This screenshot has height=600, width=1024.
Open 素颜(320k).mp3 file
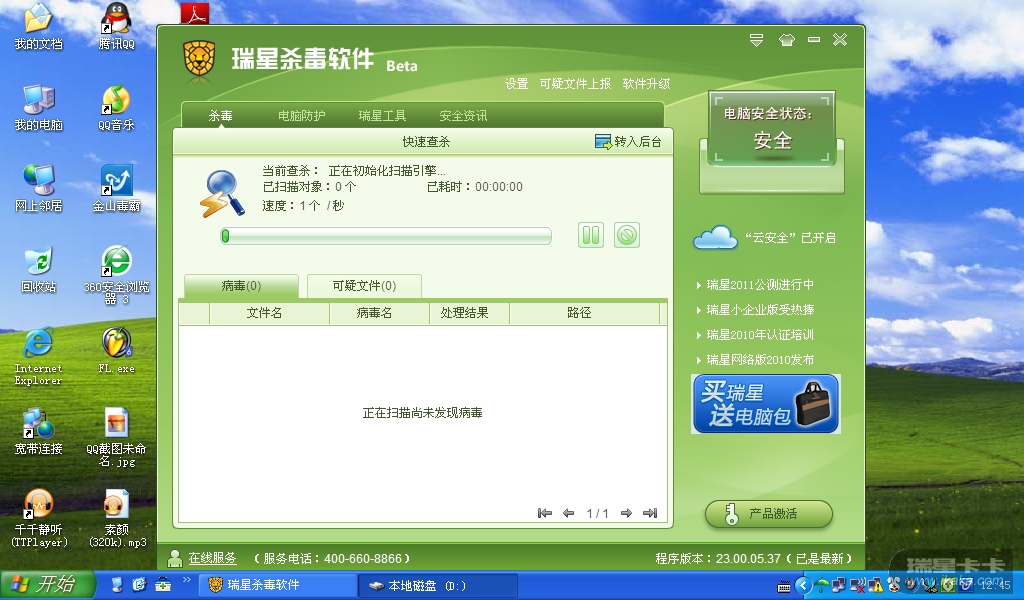[116, 518]
